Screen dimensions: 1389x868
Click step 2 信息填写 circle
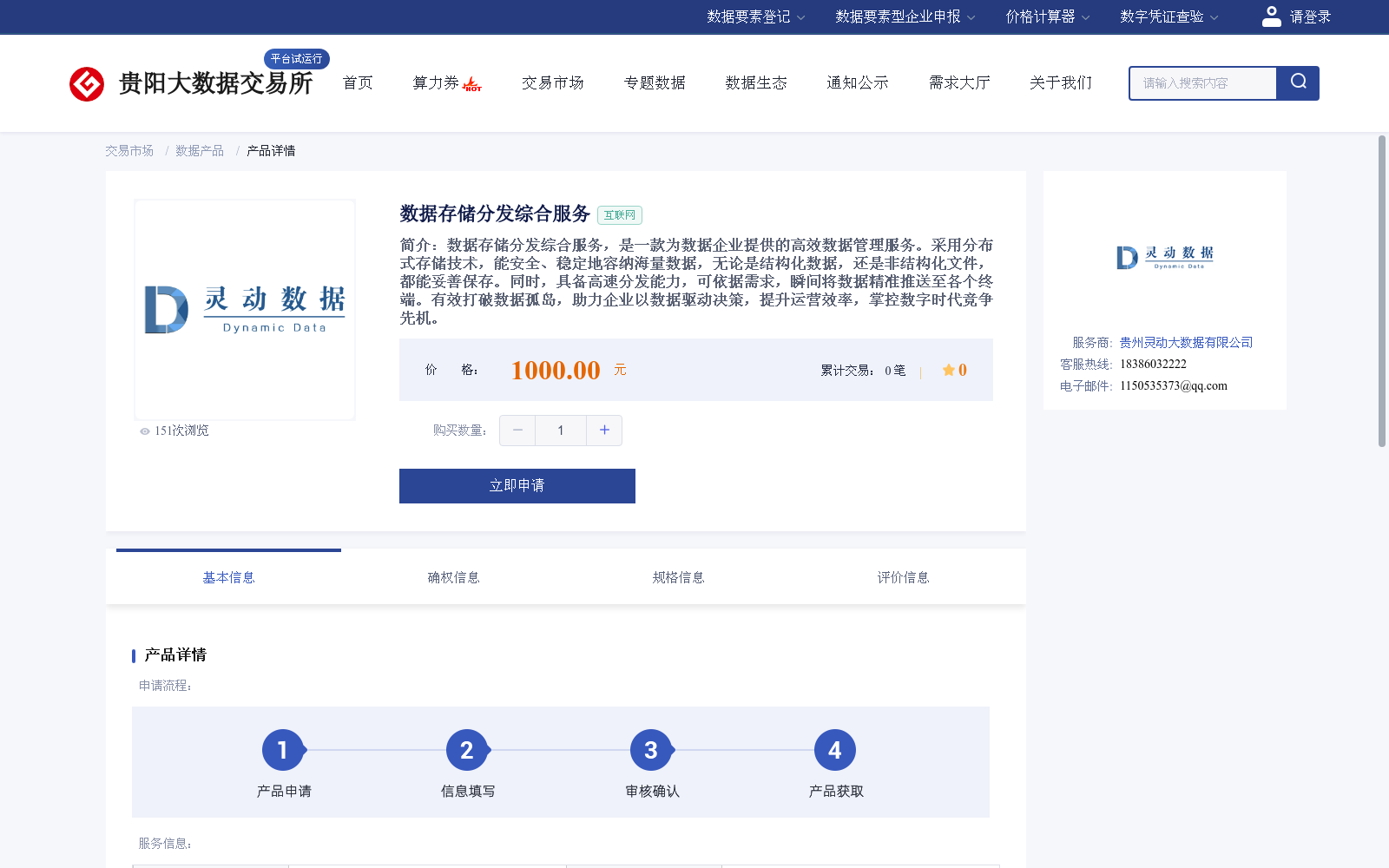[467, 750]
